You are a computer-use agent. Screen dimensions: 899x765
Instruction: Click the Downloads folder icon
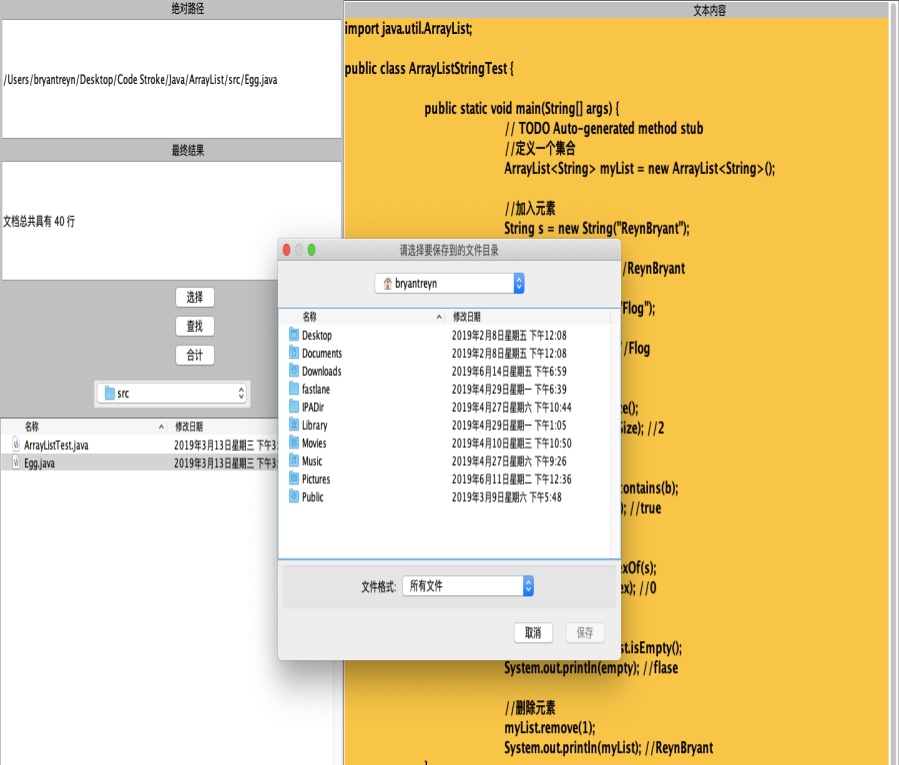point(294,371)
